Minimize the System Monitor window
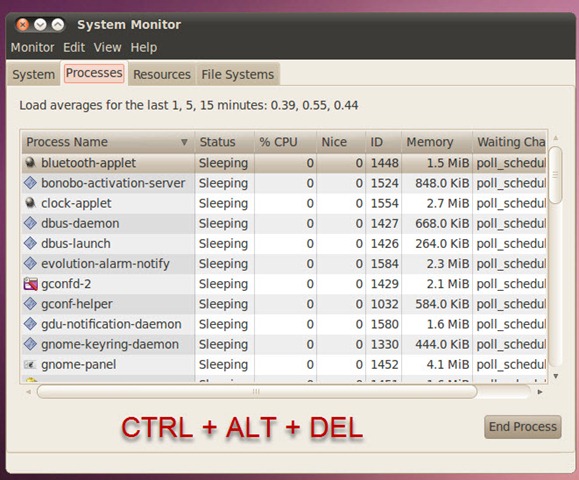Viewport: 579px width, 480px height. coord(40,25)
